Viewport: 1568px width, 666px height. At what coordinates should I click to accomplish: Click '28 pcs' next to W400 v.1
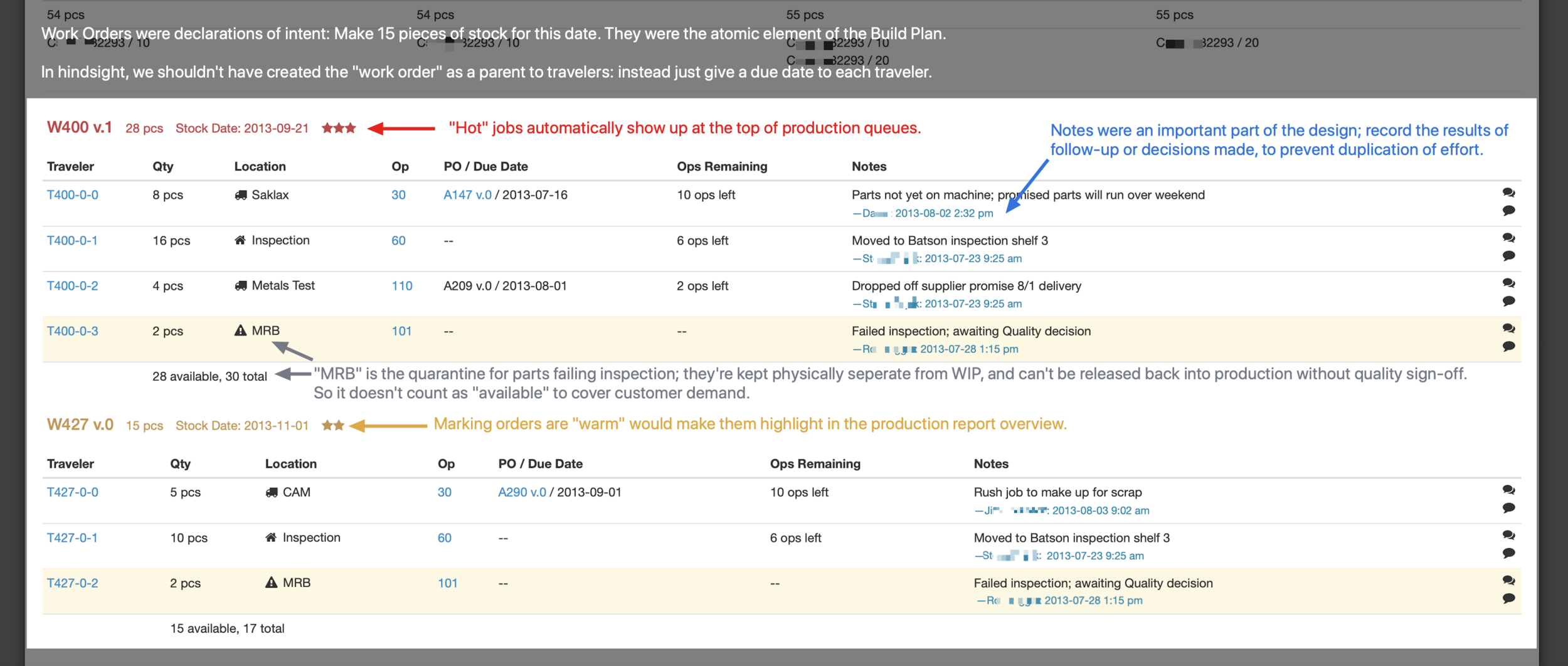click(x=144, y=129)
